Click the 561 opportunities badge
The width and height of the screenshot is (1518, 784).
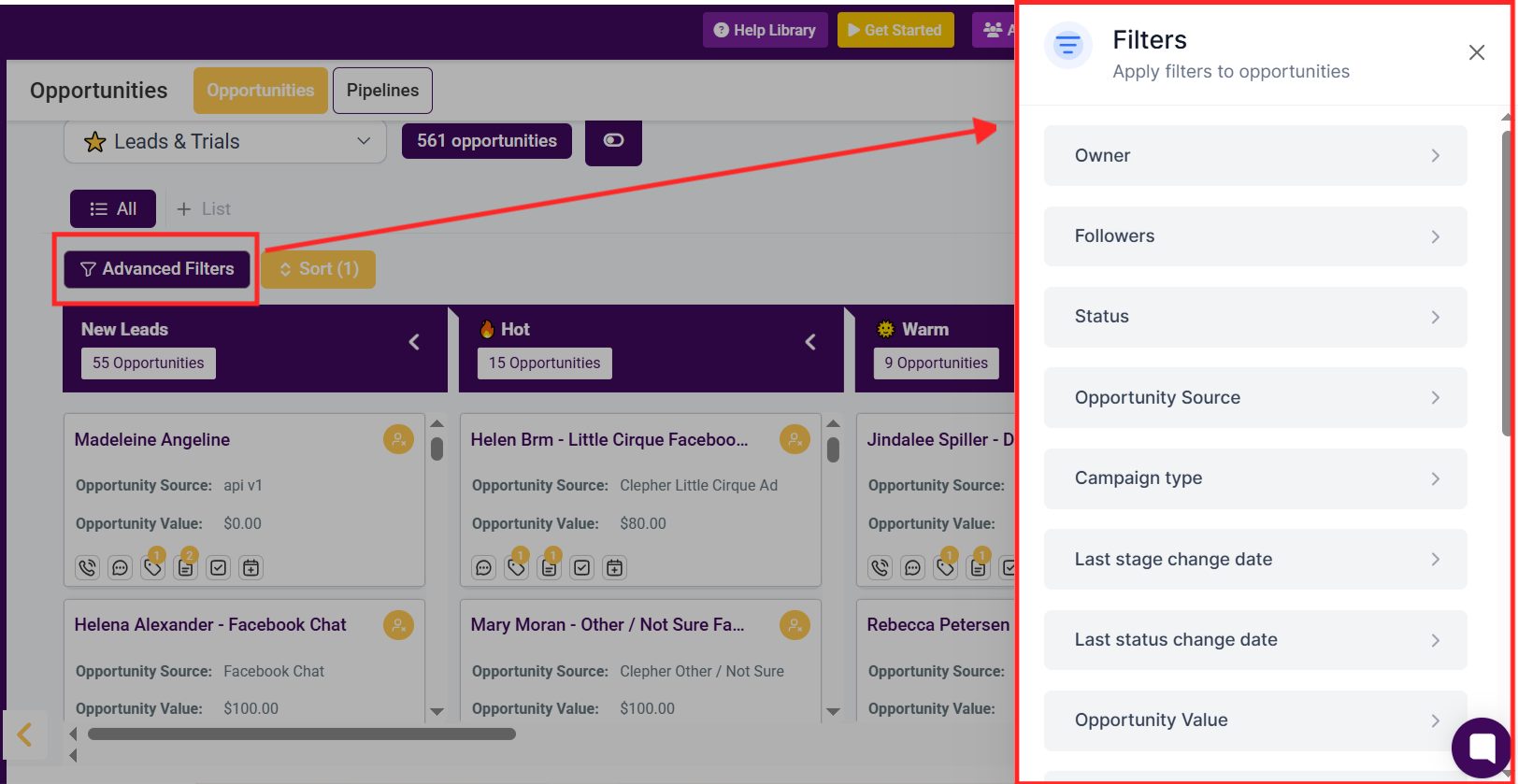tap(487, 141)
